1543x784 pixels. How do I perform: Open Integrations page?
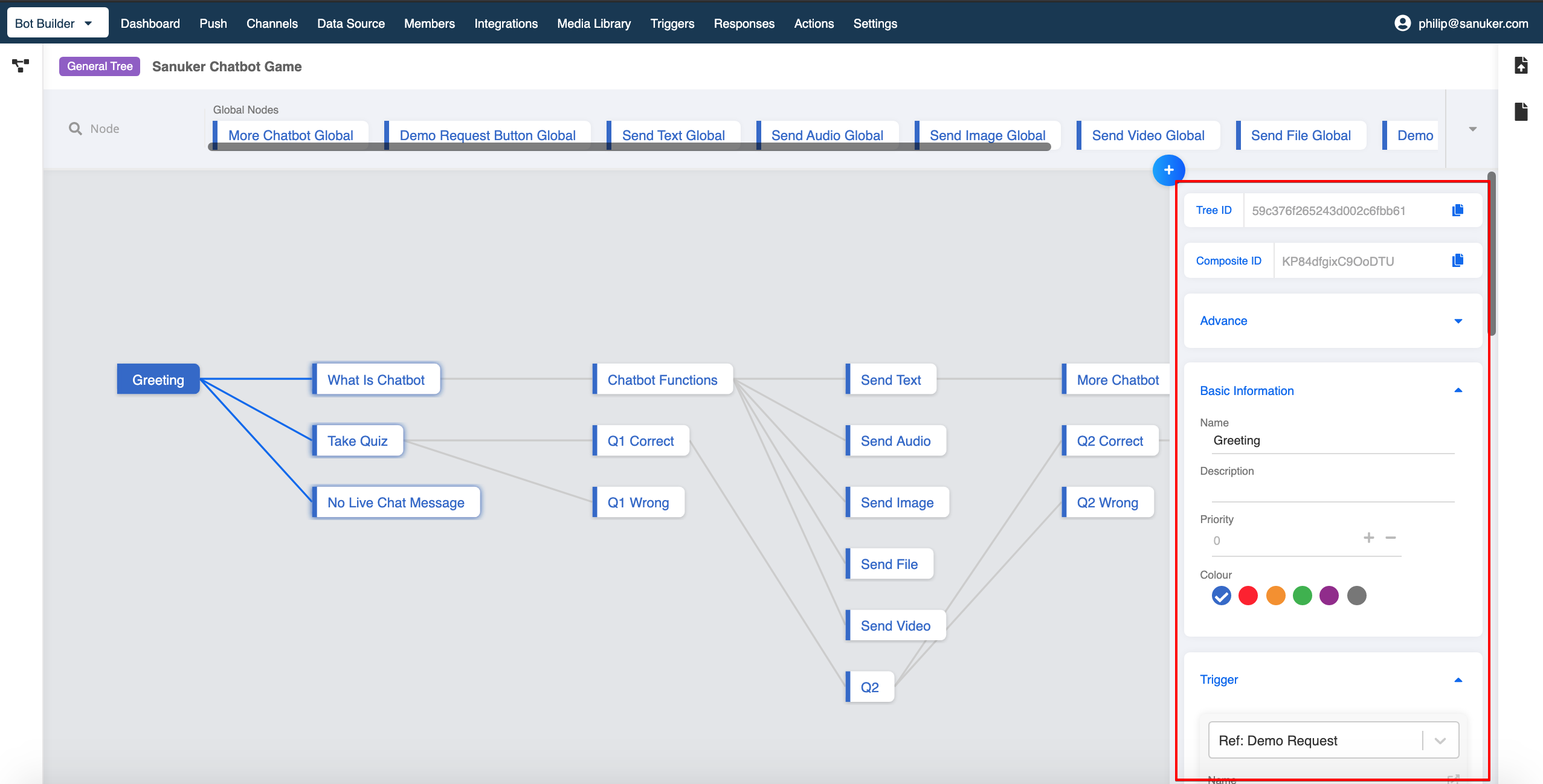[x=506, y=23]
